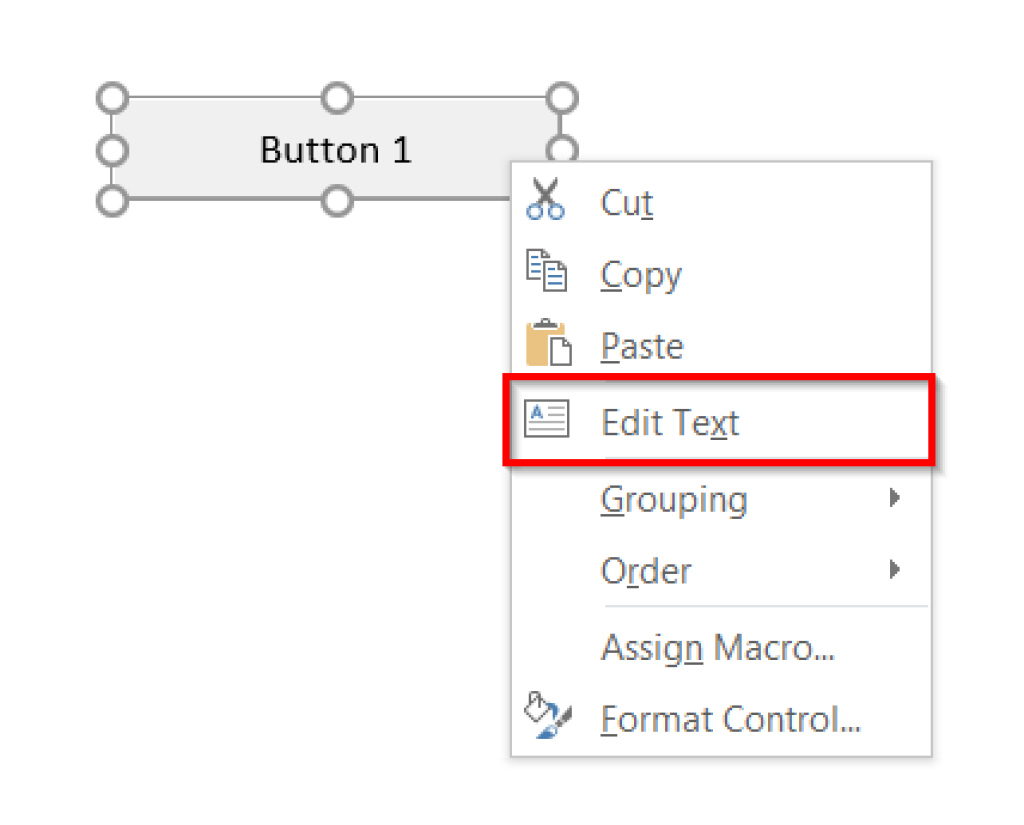Click the Copy documents icon
The image size is (1024, 825).
coord(546,272)
